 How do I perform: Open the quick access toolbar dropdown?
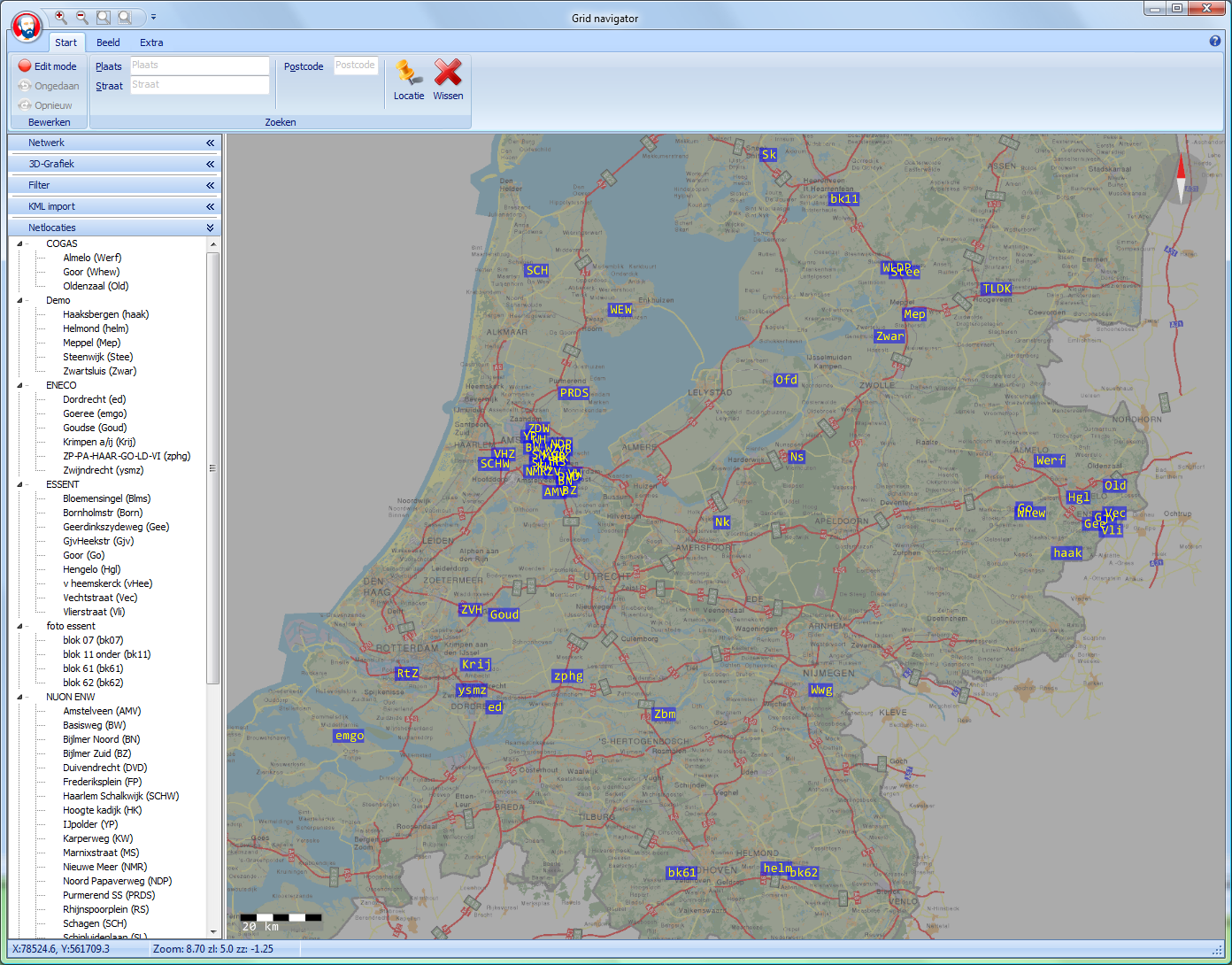(x=153, y=17)
